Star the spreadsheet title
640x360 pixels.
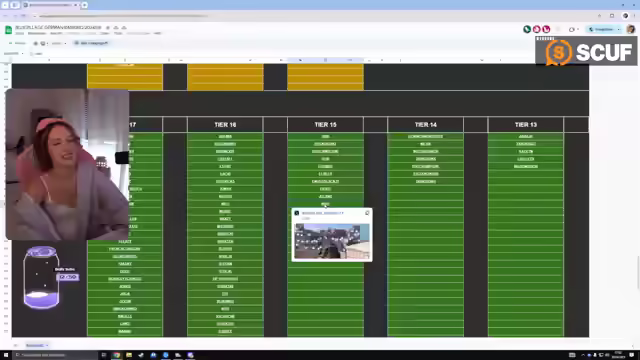108,28
